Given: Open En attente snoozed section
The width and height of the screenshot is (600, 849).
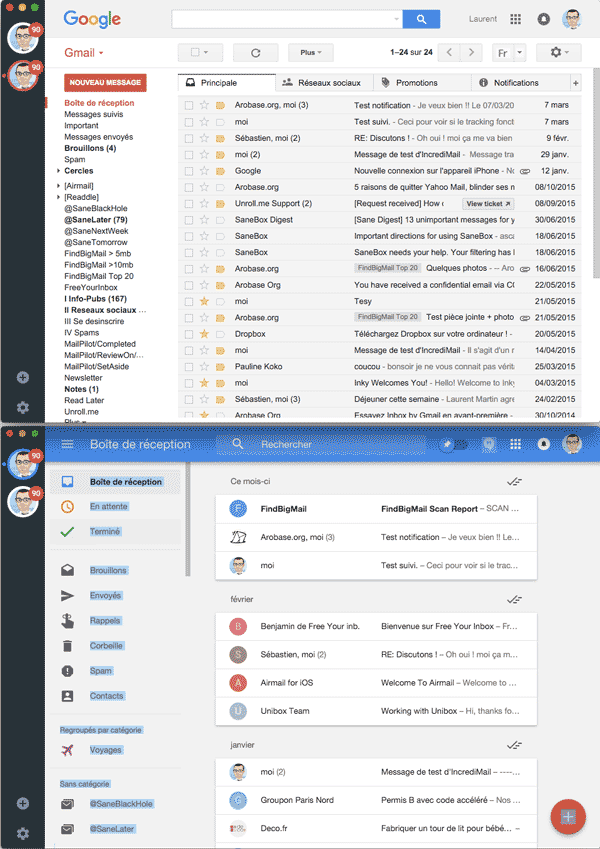Looking at the screenshot, I should (x=115, y=506).
